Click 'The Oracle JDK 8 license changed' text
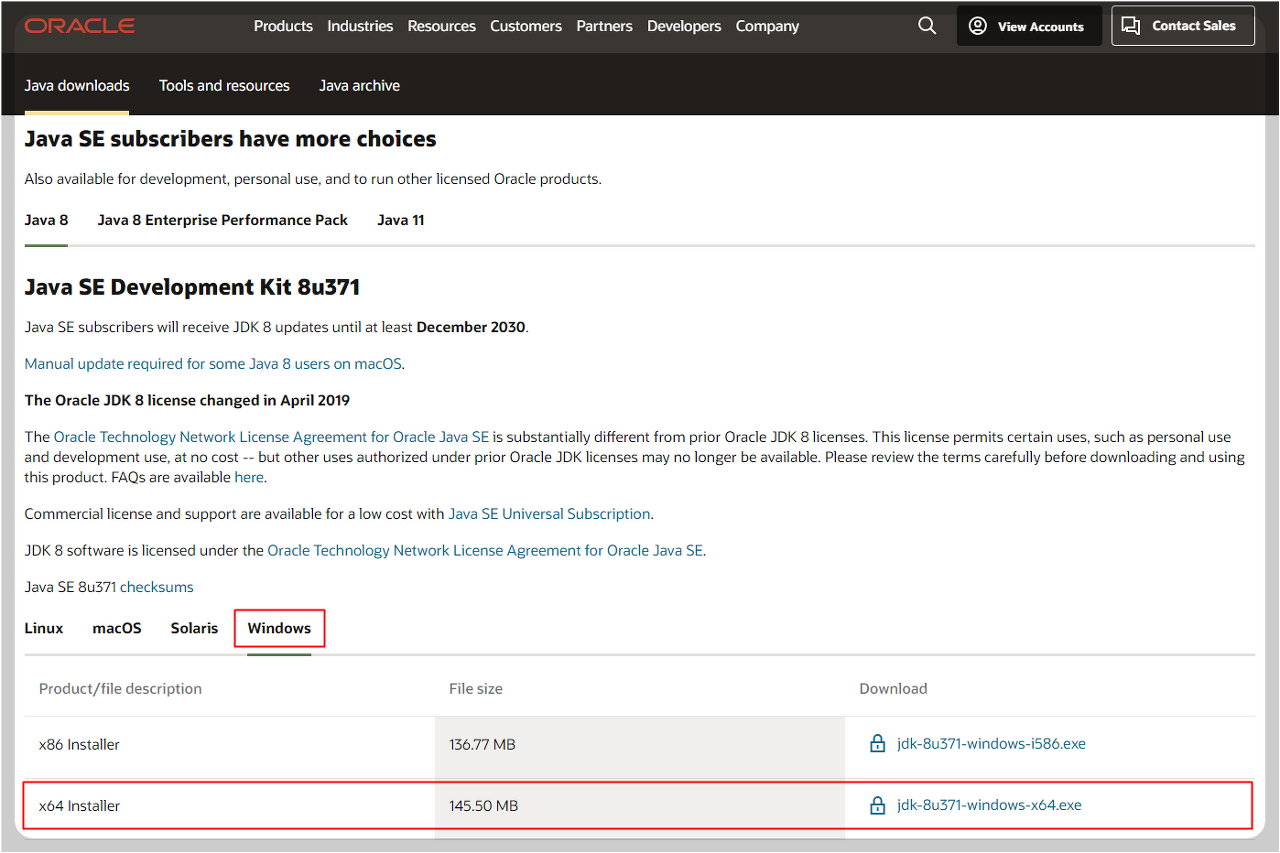The image size is (1280, 853). 187,401
